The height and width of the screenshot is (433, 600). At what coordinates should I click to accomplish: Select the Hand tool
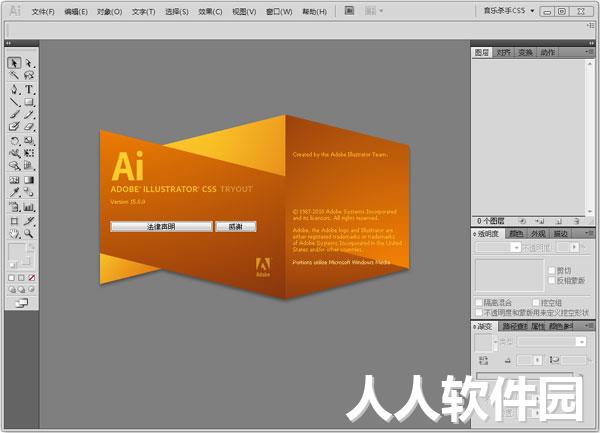pyautogui.click(x=14, y=233)
